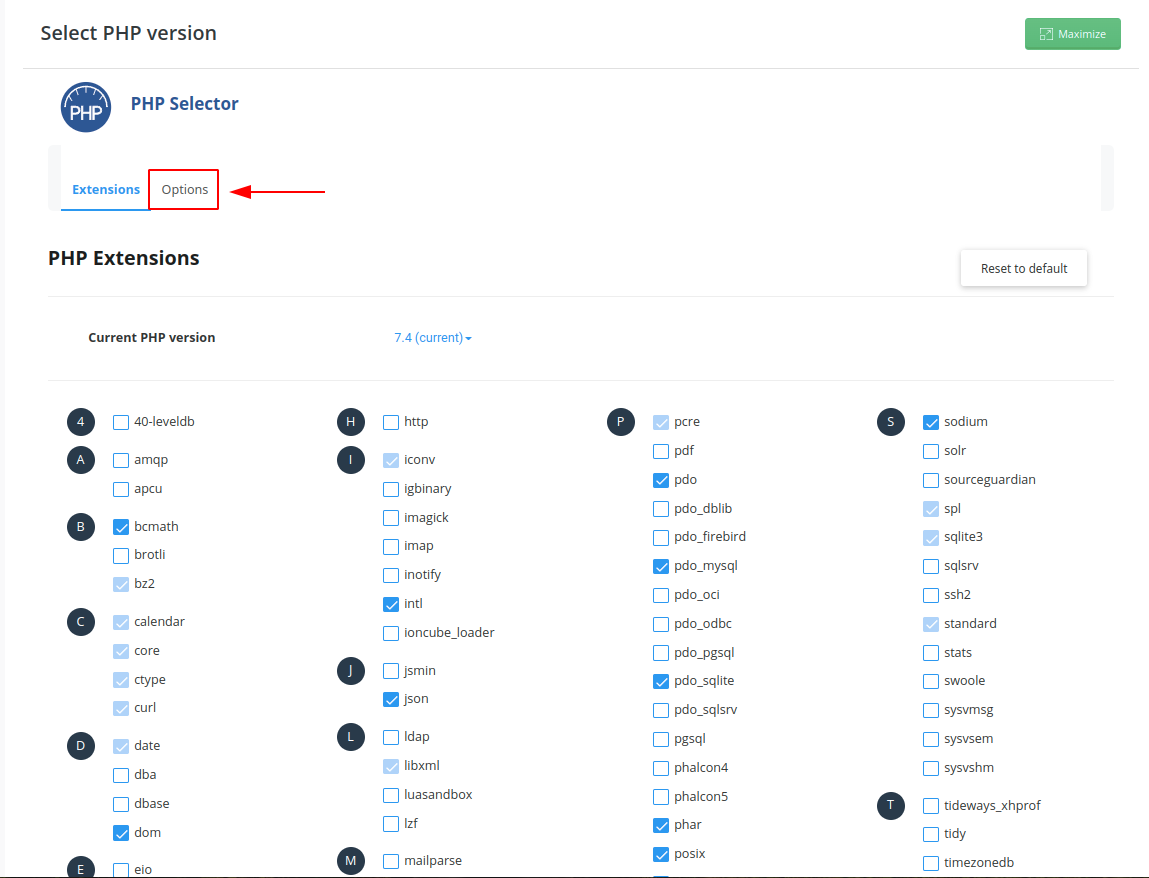Click Reset to default button
This screenshot has width=1149, height=878.
[x=1024, y=268]
